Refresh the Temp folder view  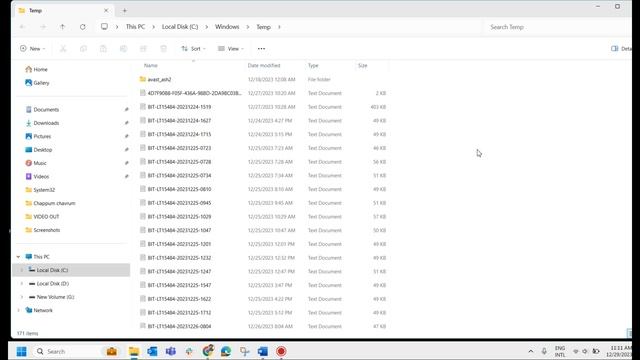pyautogui.click(x=83, y=27)
